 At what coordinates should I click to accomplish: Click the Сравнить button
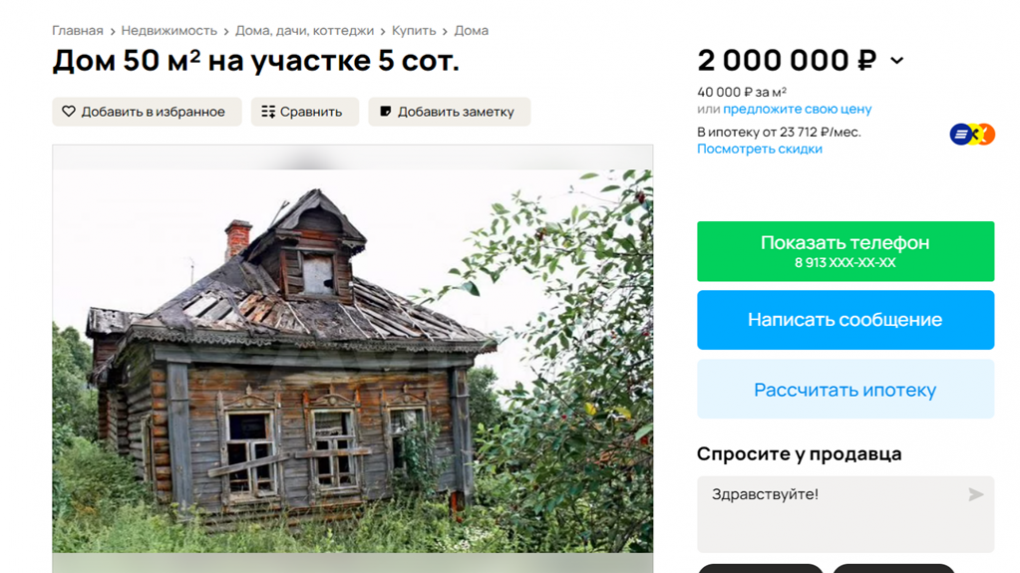click(x=305, y=112)
